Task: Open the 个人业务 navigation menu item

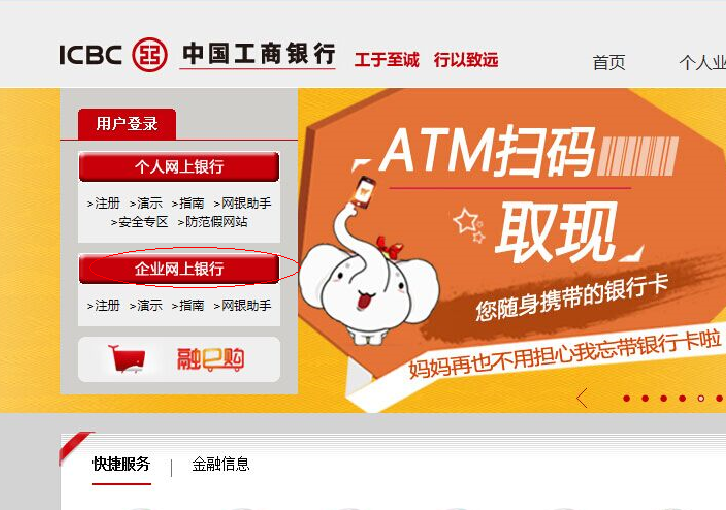Action: [702, 62]
